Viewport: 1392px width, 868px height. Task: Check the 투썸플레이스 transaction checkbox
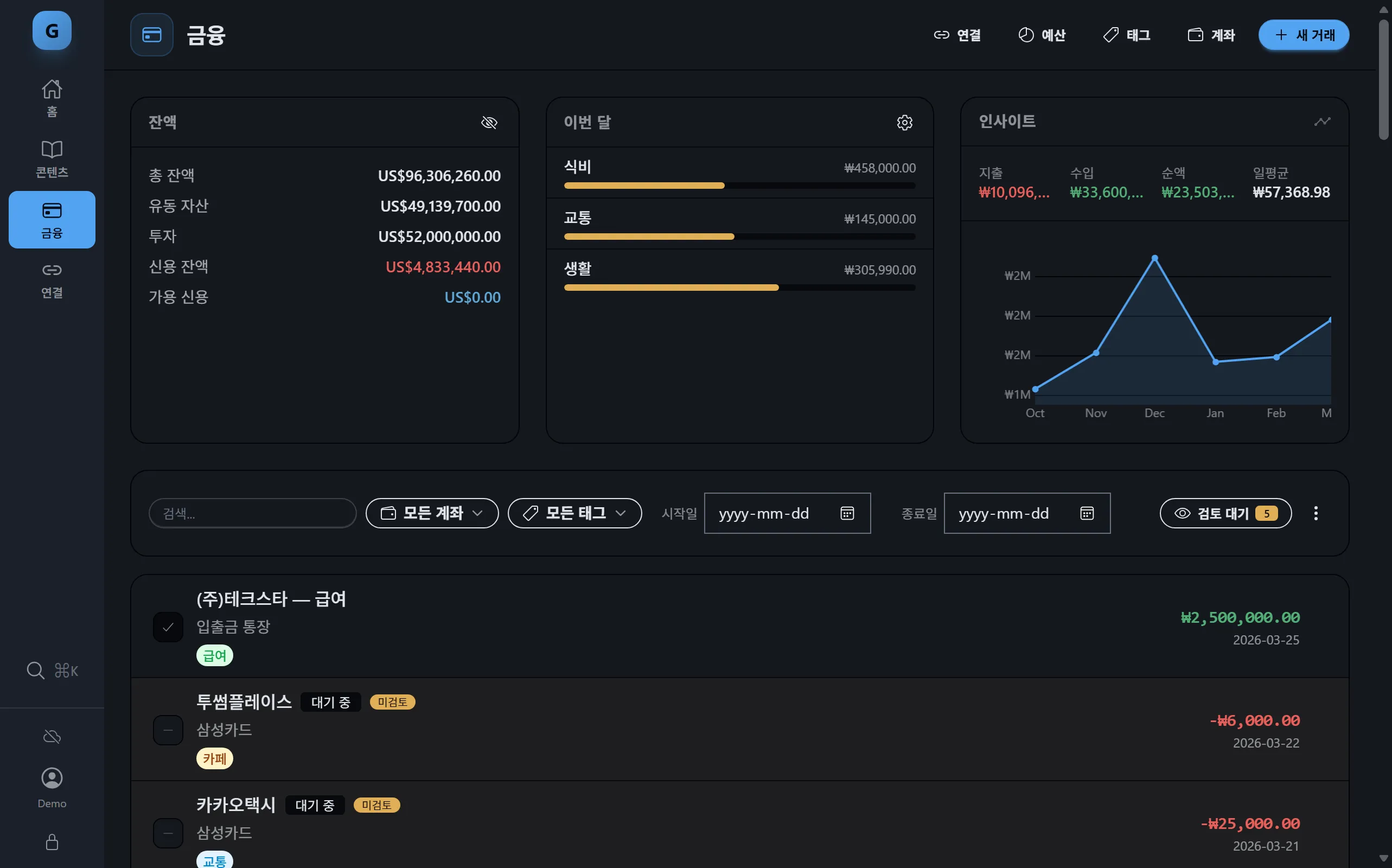click(168, 730)
